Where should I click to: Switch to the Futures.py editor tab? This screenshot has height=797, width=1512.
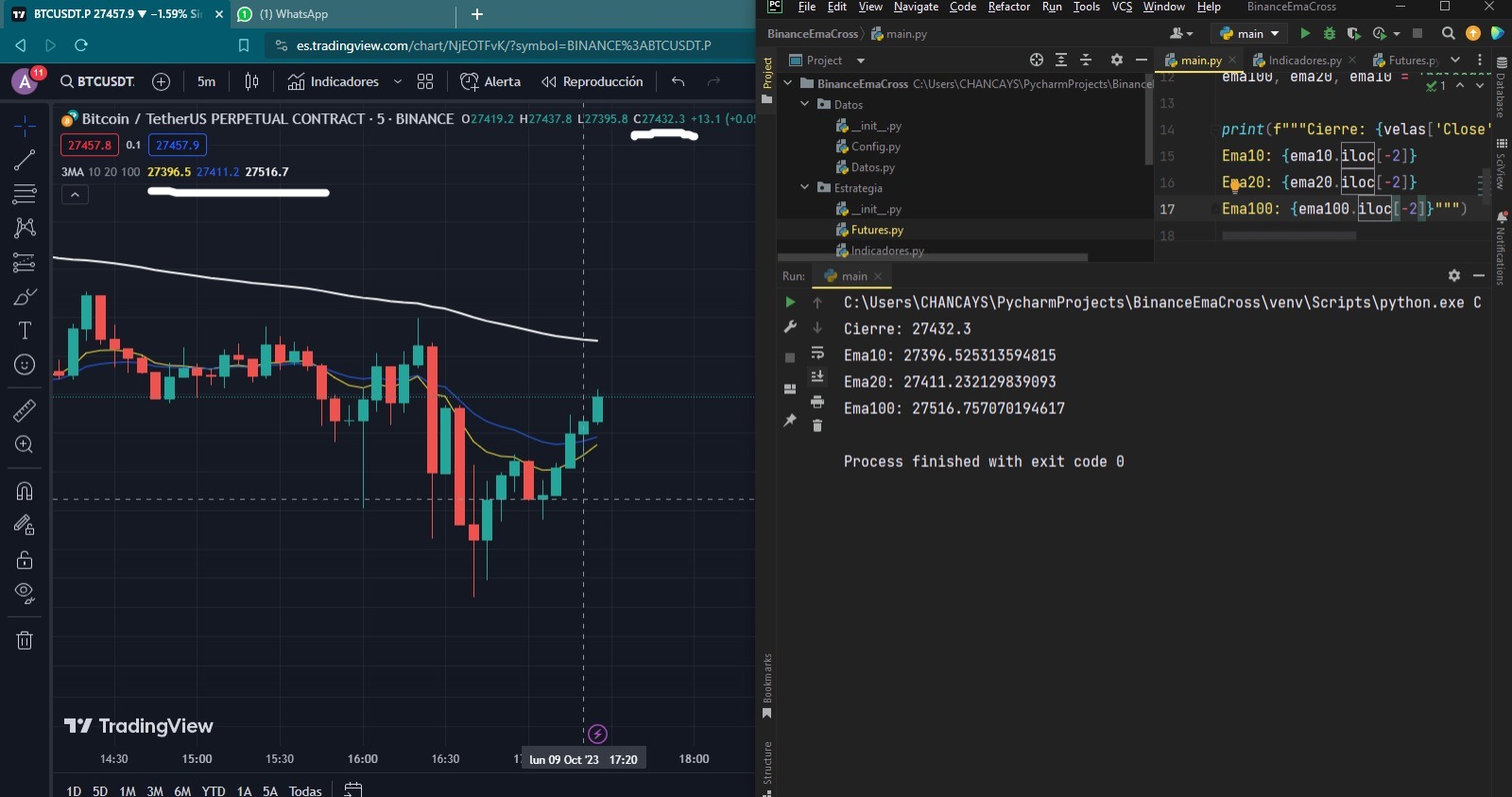click(1406, 61)
